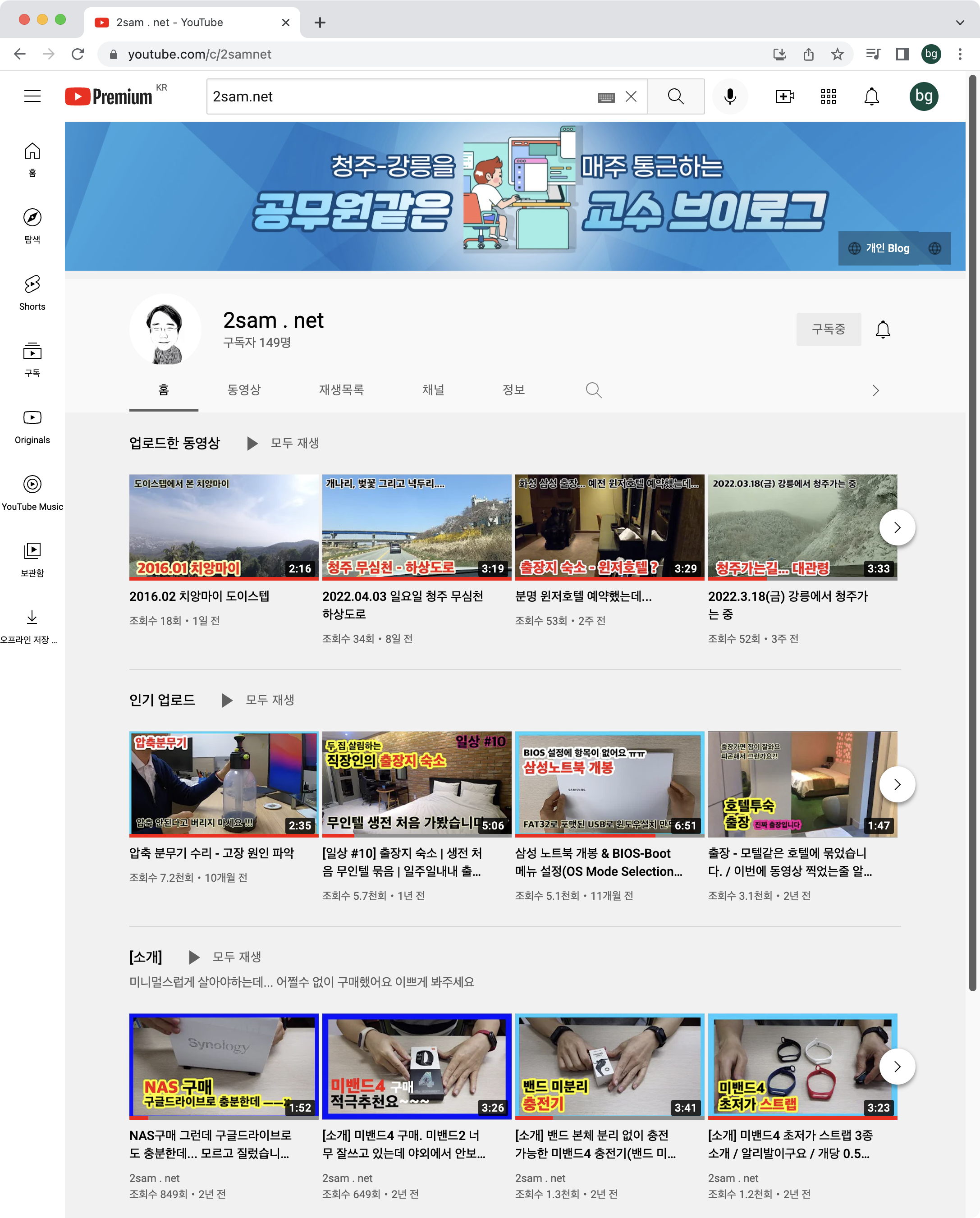Click 모두 재생 beside 인기 업로드
The image size is (980, 1218).
(x=259, y=700)
